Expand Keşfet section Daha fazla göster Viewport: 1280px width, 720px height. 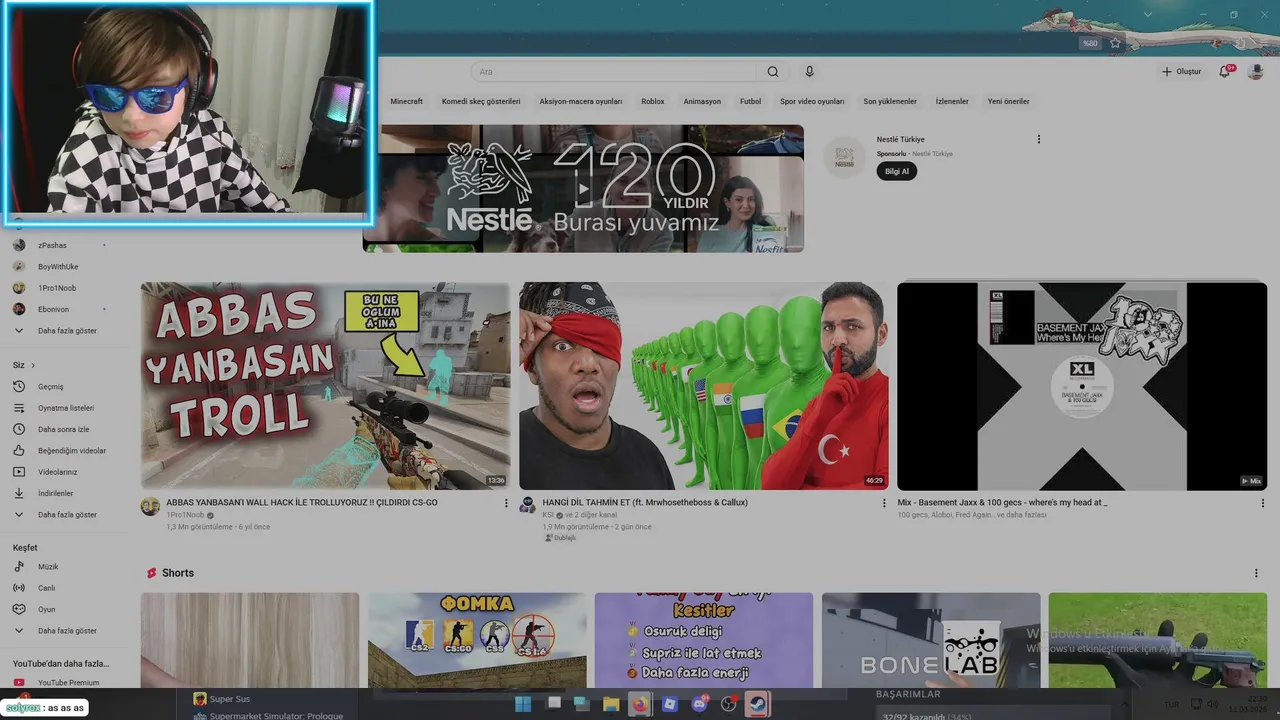pyautogui.click(x=65, y=630)
